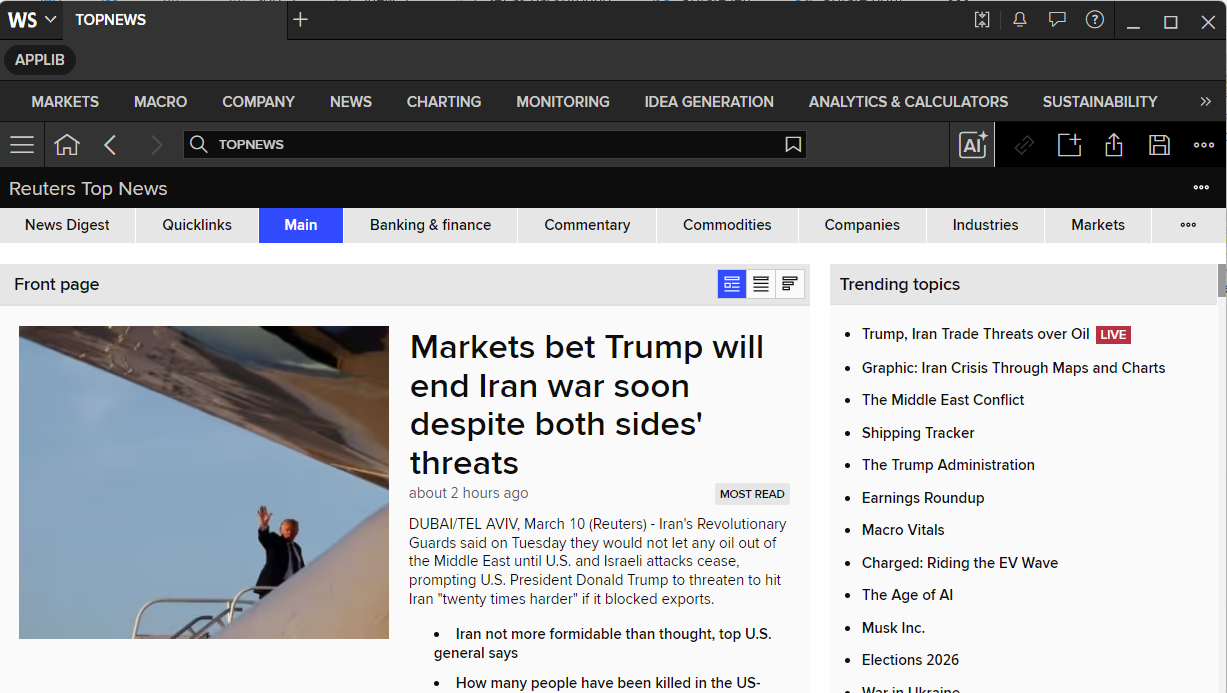Open Trump, Iran Trade Threats over Oil topic
The width and height of the screenshot is (1227, 693).
[976, 334]
